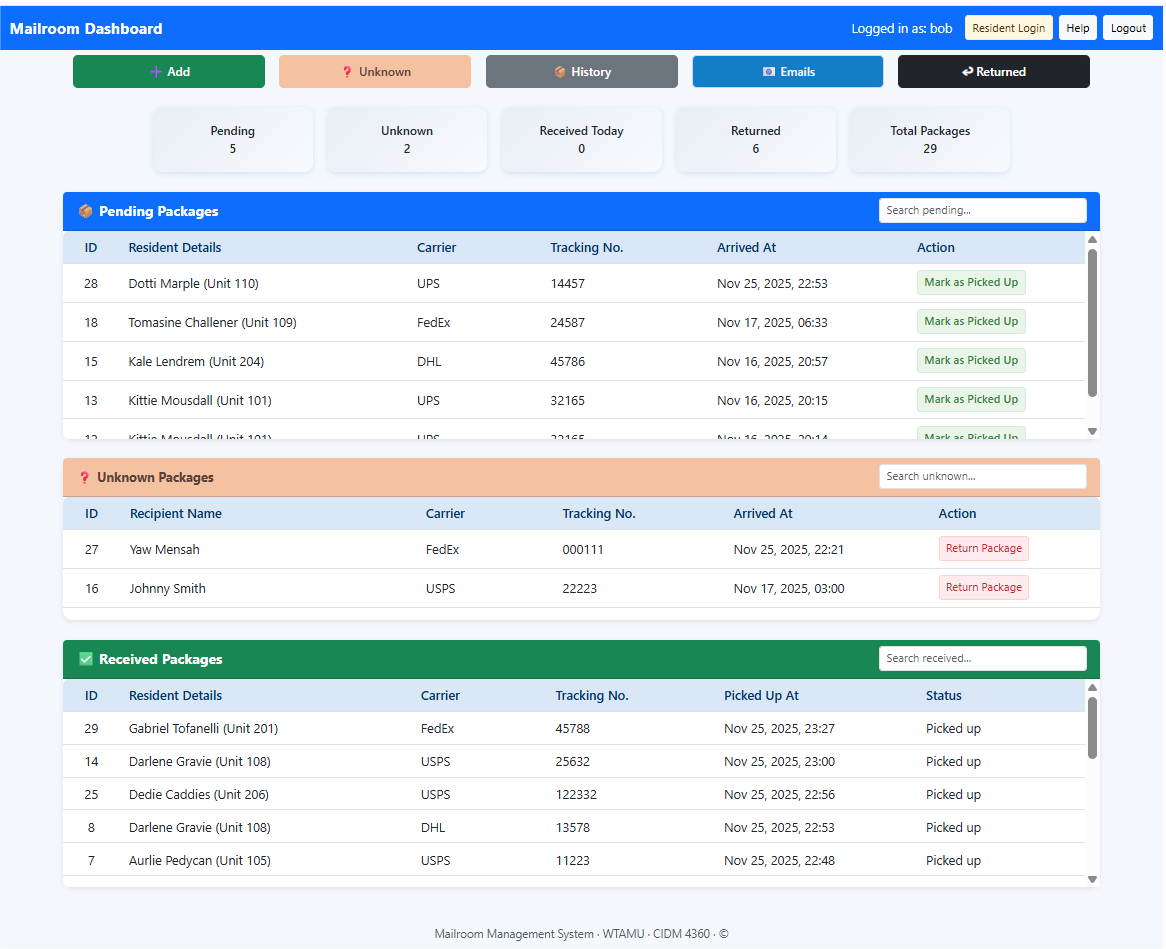This screenshot has height=949, width=1166.
Task: Open the Resident Login page
Action: (x=1008, y=27)
